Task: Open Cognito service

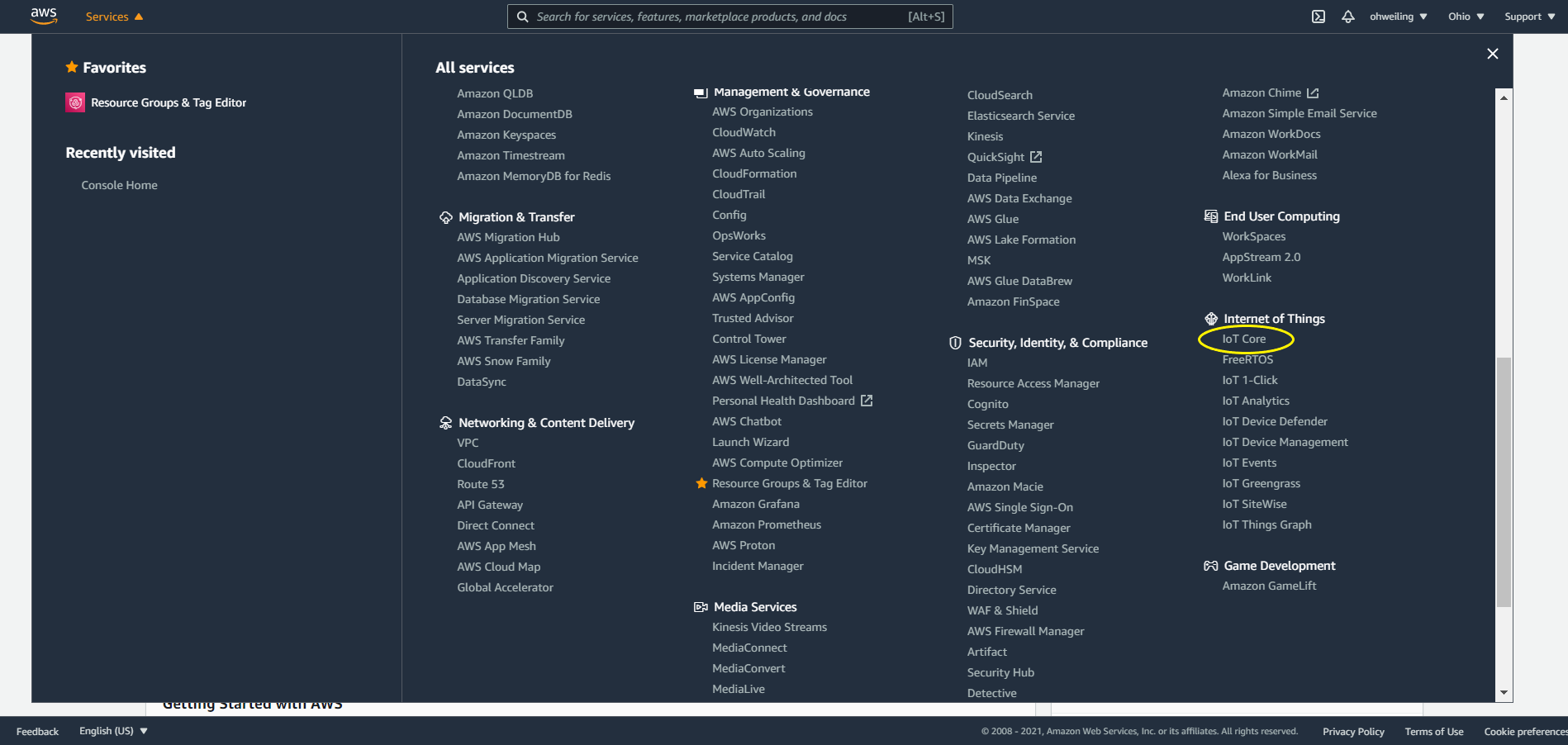Action: click(x=988, y=404)
